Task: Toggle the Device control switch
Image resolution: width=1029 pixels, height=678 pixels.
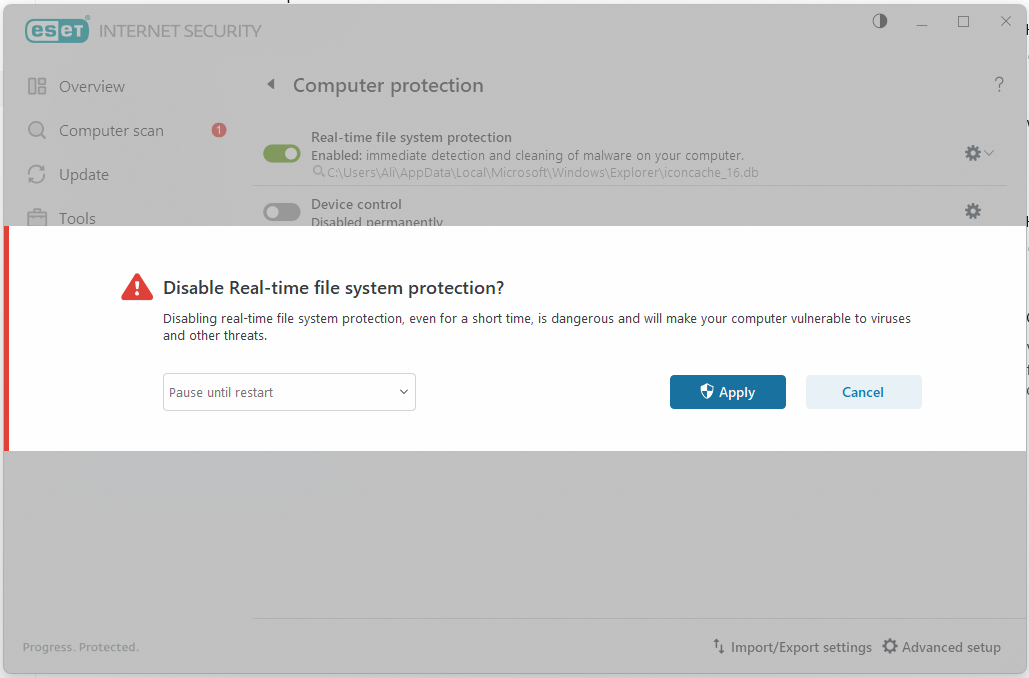Action: click(282, 212)
